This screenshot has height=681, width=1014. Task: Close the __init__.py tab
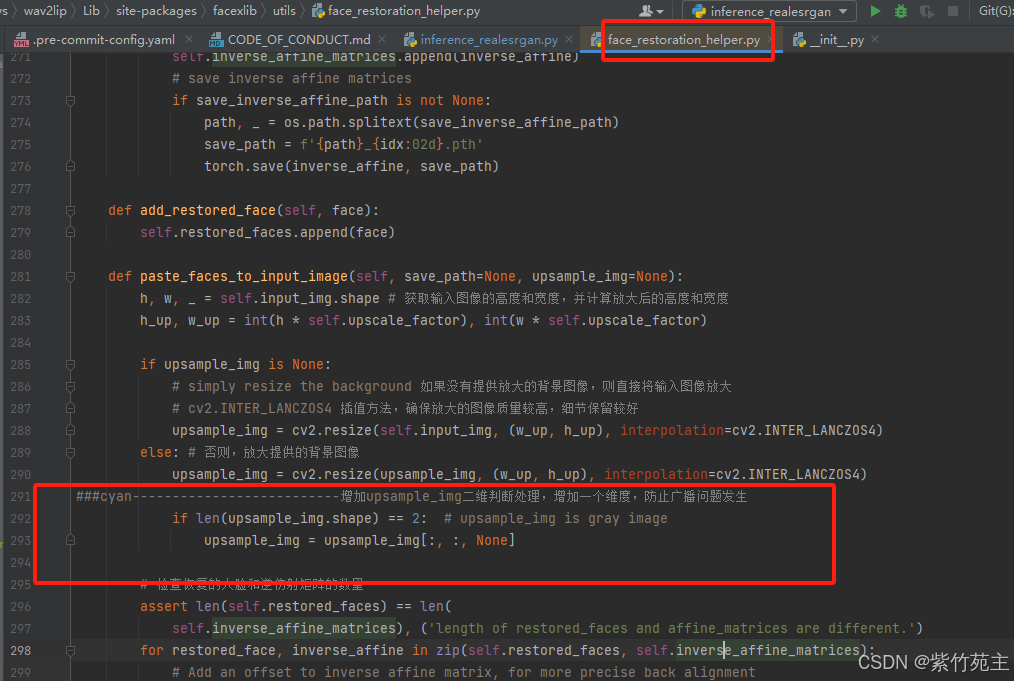coord(875,39)
